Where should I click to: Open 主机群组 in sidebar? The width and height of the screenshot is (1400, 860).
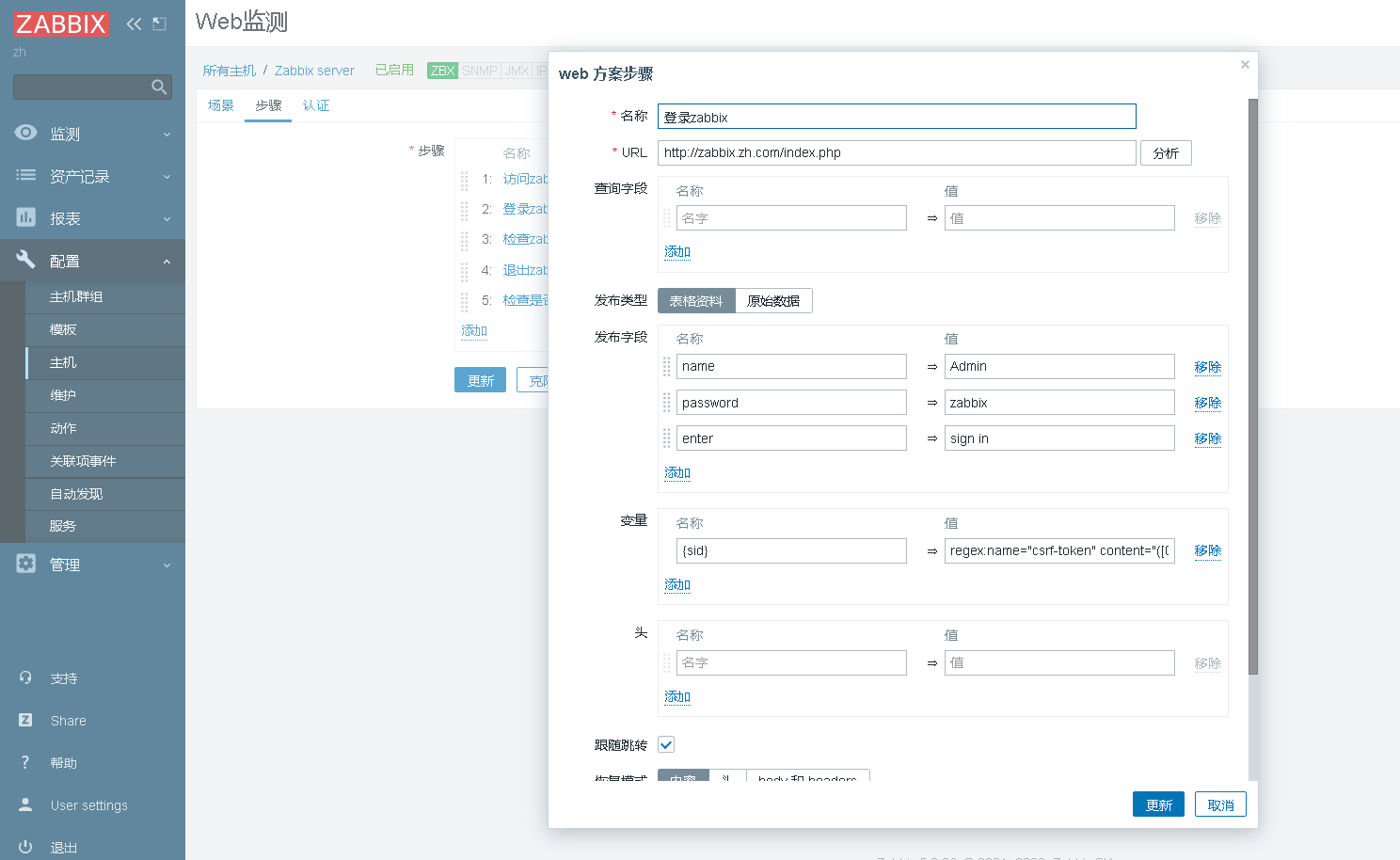(x=105, y=297)
